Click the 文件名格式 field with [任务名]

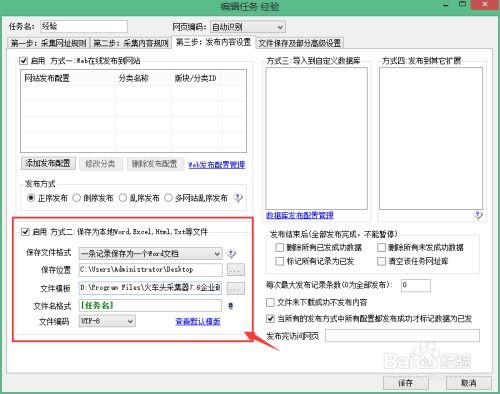150,305
